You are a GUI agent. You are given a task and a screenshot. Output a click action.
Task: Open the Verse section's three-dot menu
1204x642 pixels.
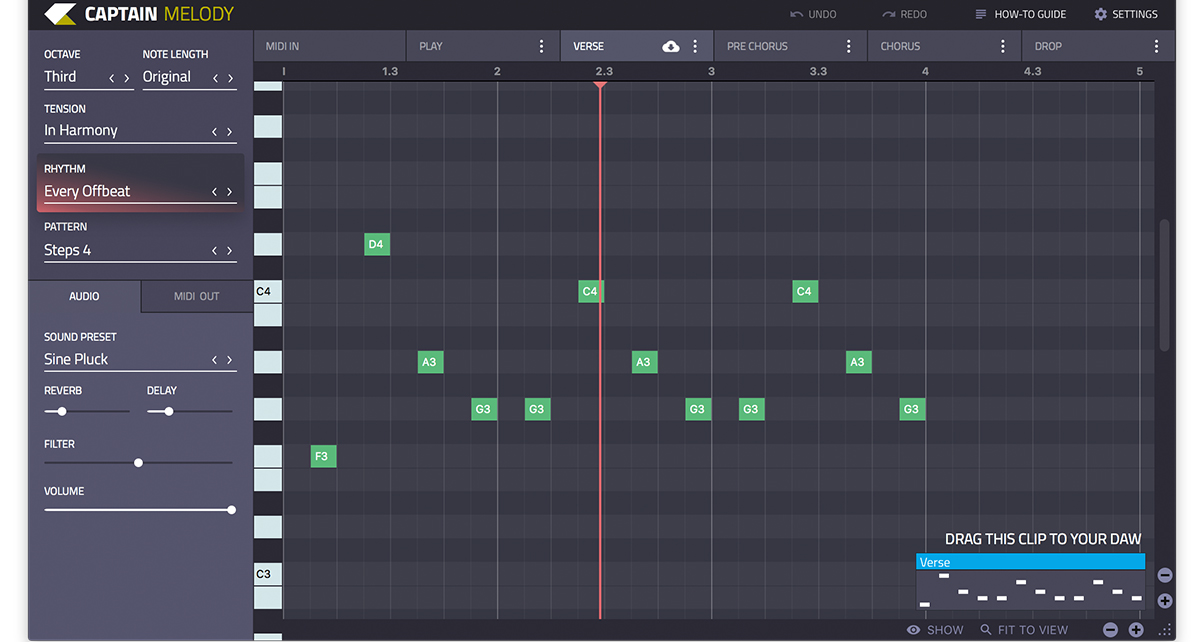point(695,45)
